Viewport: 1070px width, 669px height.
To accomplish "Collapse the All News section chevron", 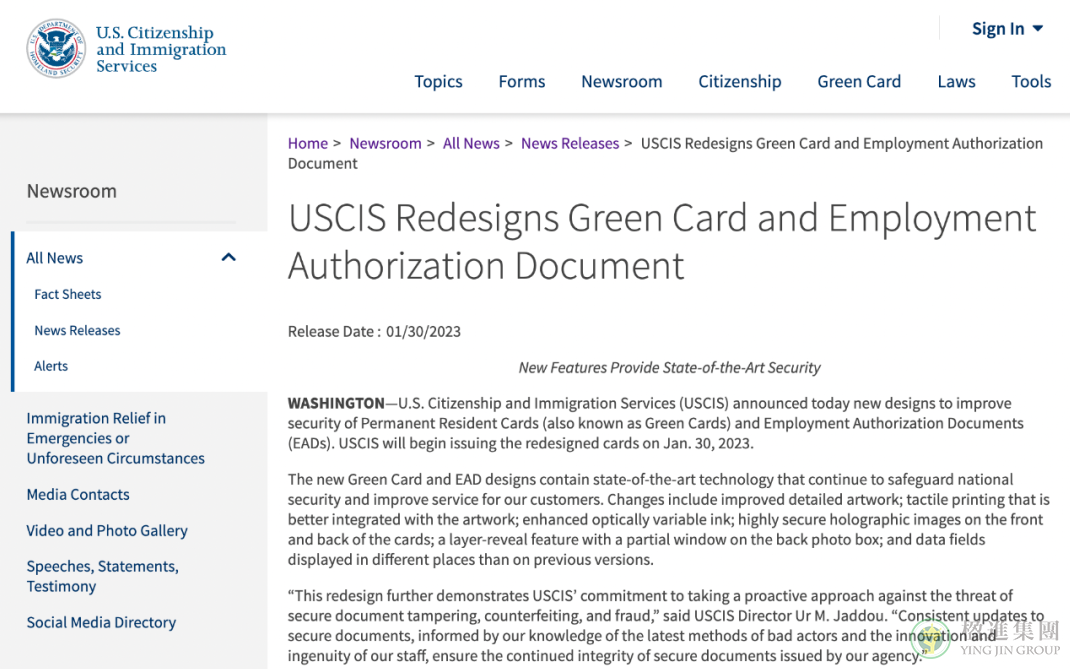I will [x=229, y=257].
